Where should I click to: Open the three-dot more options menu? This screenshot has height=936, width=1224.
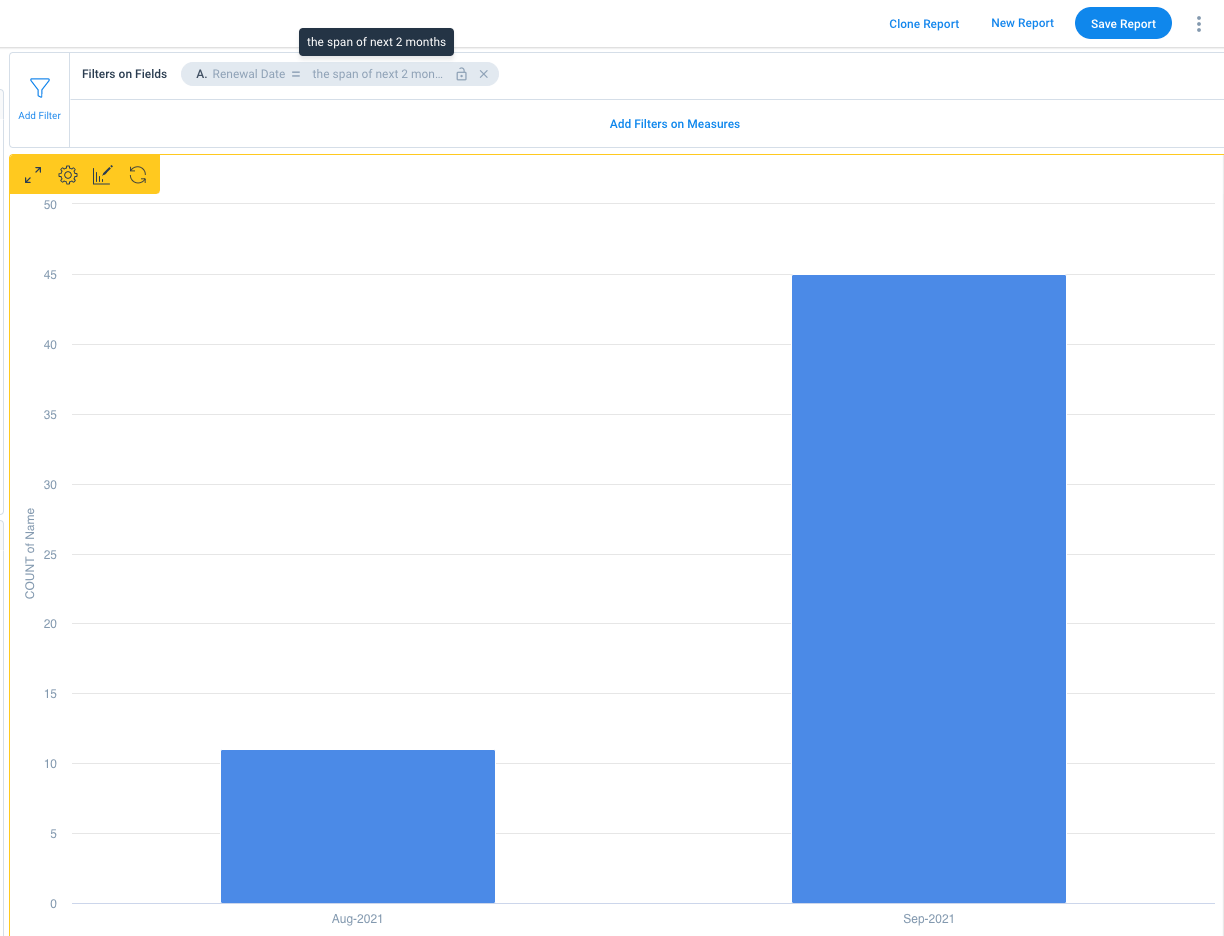1198,24
